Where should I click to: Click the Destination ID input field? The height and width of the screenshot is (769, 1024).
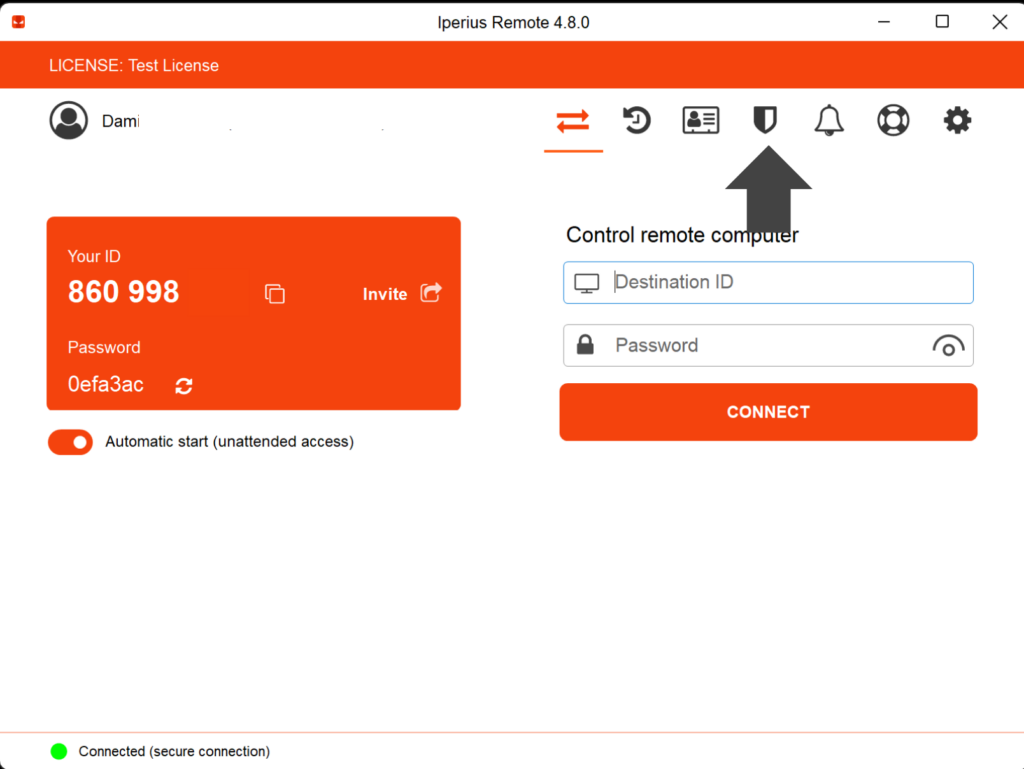(x=768, y=283)
